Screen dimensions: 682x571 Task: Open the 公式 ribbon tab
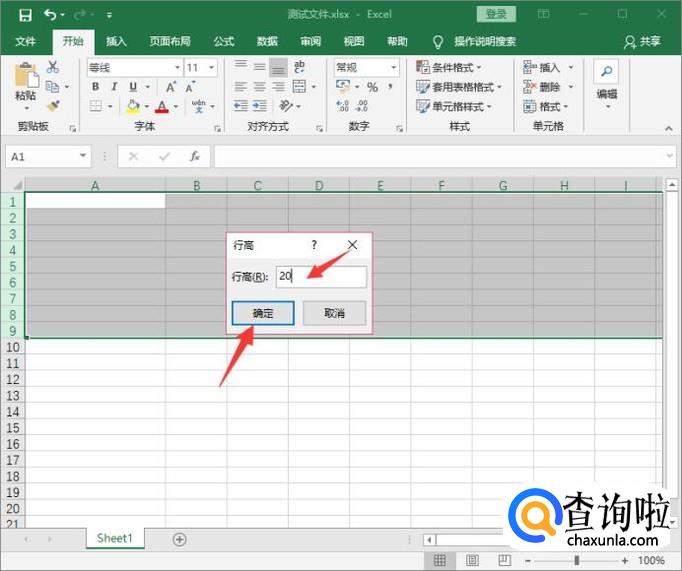224,41
